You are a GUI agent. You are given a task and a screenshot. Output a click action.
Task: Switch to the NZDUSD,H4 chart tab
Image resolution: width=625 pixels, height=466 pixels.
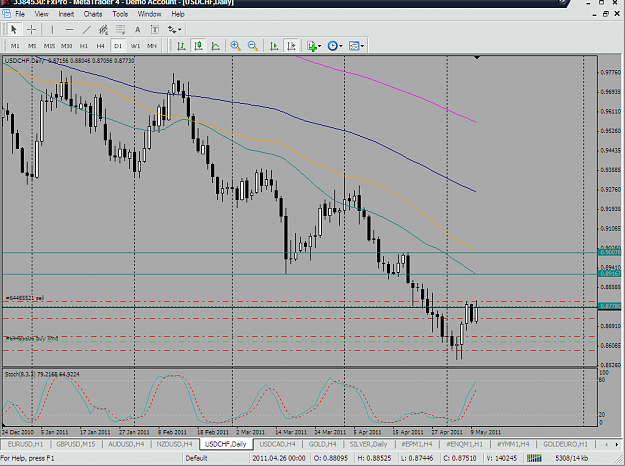click(175, 444)
